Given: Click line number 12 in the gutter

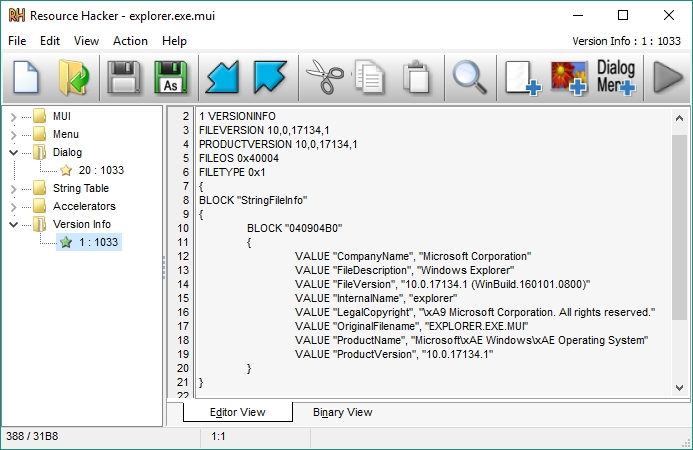Looking at the screenshot, I should point(183,256).
